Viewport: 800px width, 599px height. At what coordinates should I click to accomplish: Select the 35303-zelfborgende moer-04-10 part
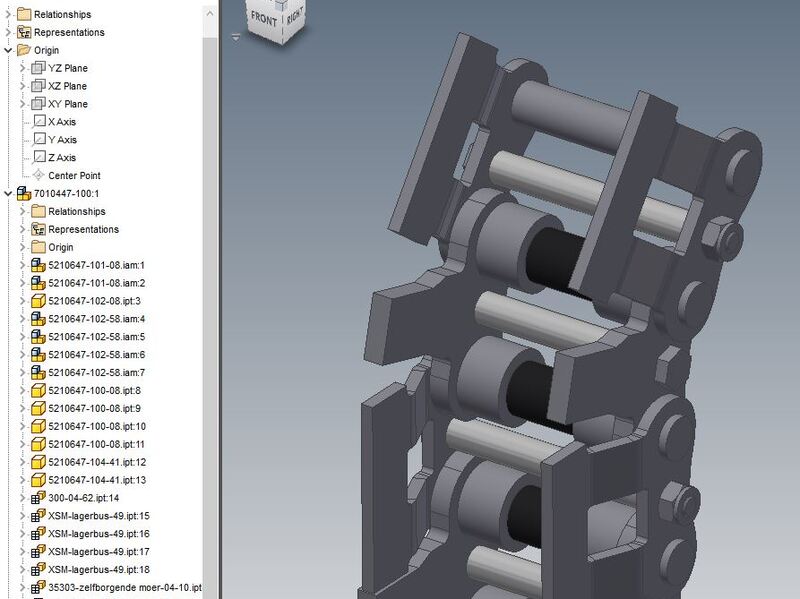click(x=125, y=587)
